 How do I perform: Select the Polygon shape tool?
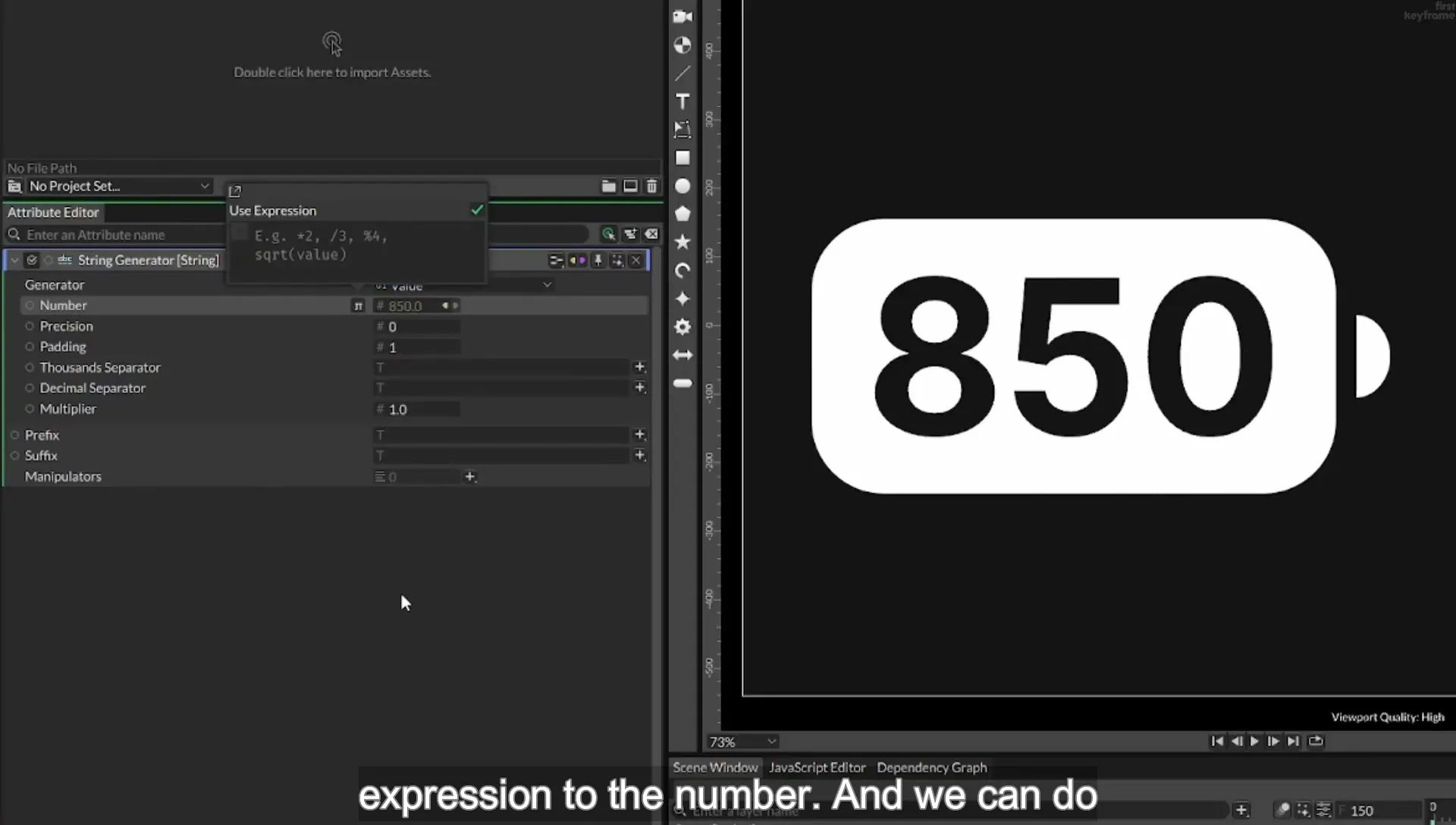[x=682, y=214]
